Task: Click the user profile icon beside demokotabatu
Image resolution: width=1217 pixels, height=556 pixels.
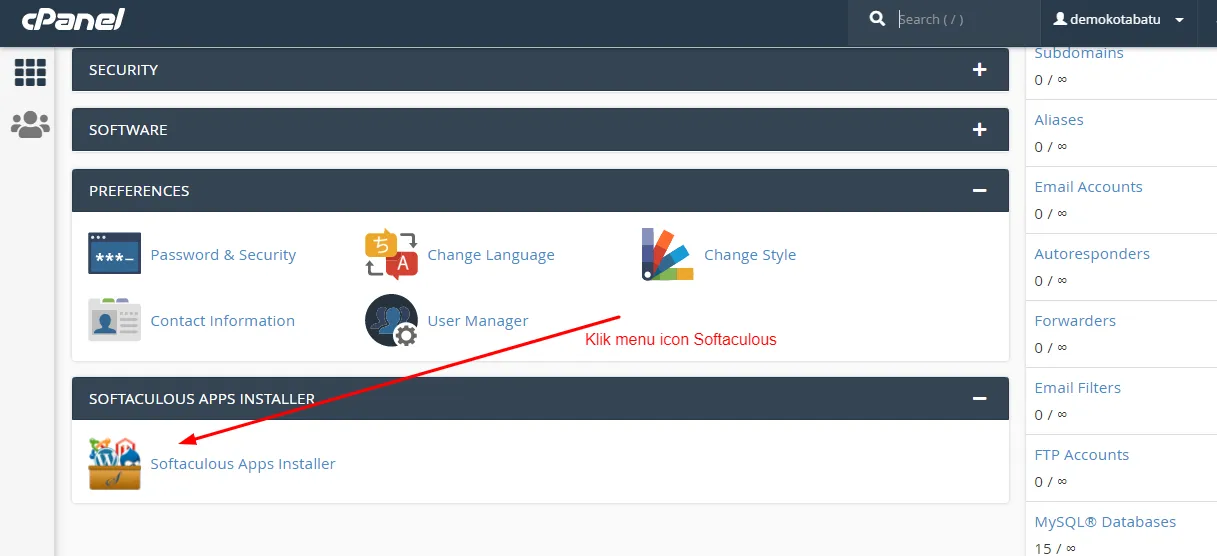Action: pyautogui.click(x=1060, y=19)
